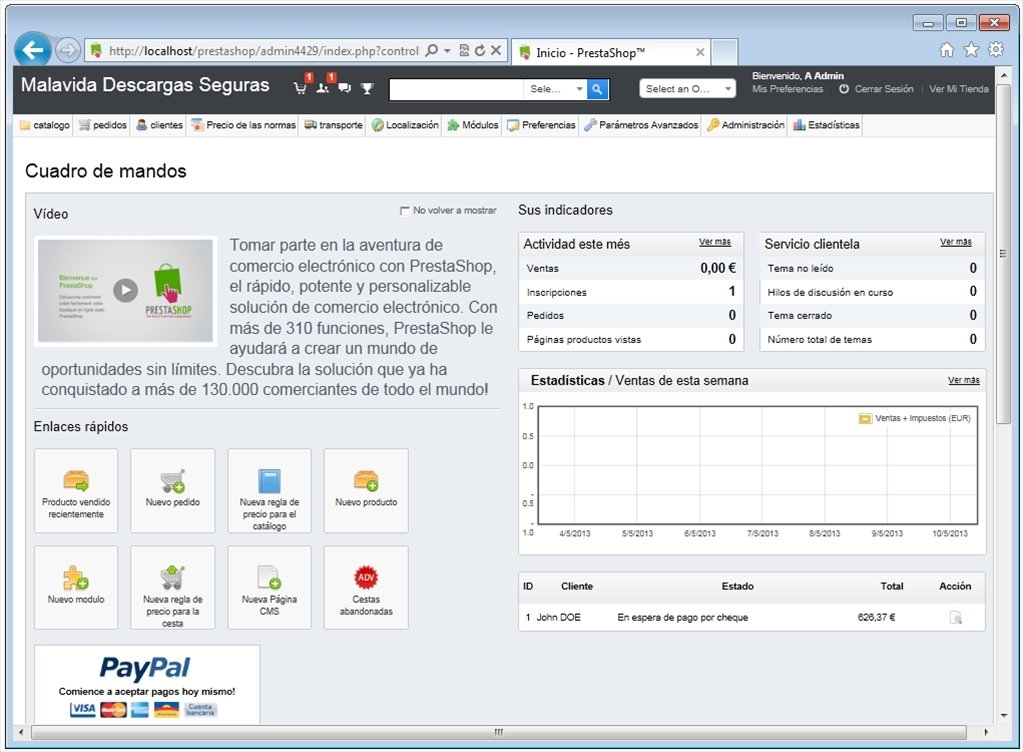Click the Malavida Descargas Seguras shop title
1023x752 pixels.
pos(145,85)
